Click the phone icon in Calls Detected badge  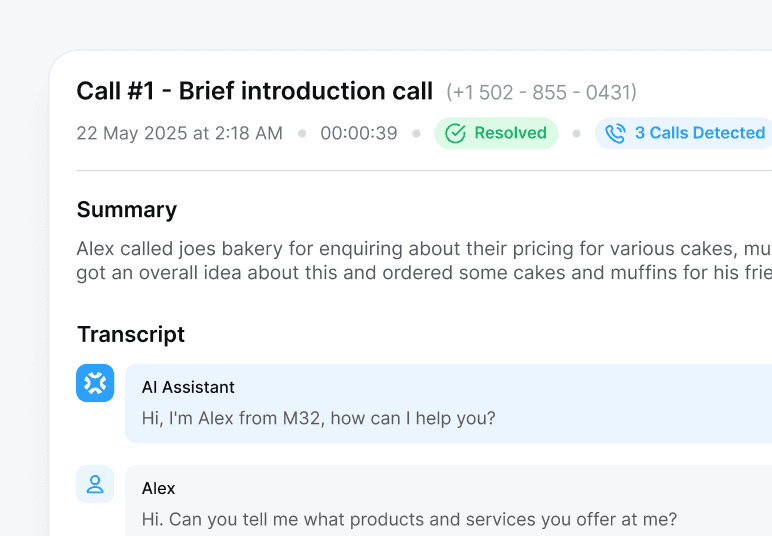click(x=616, y=133)
